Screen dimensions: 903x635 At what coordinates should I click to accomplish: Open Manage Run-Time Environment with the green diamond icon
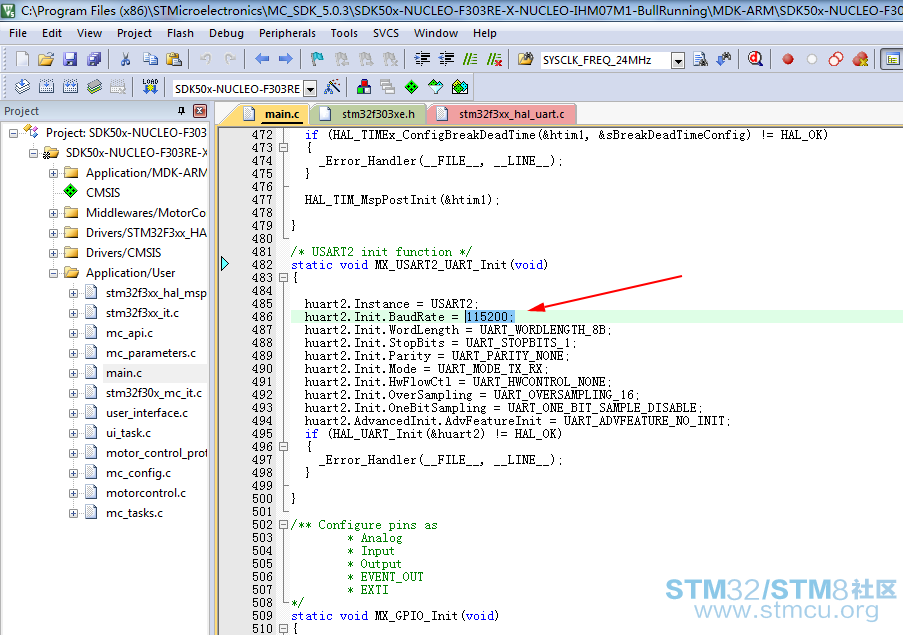[x=411, y=87]
